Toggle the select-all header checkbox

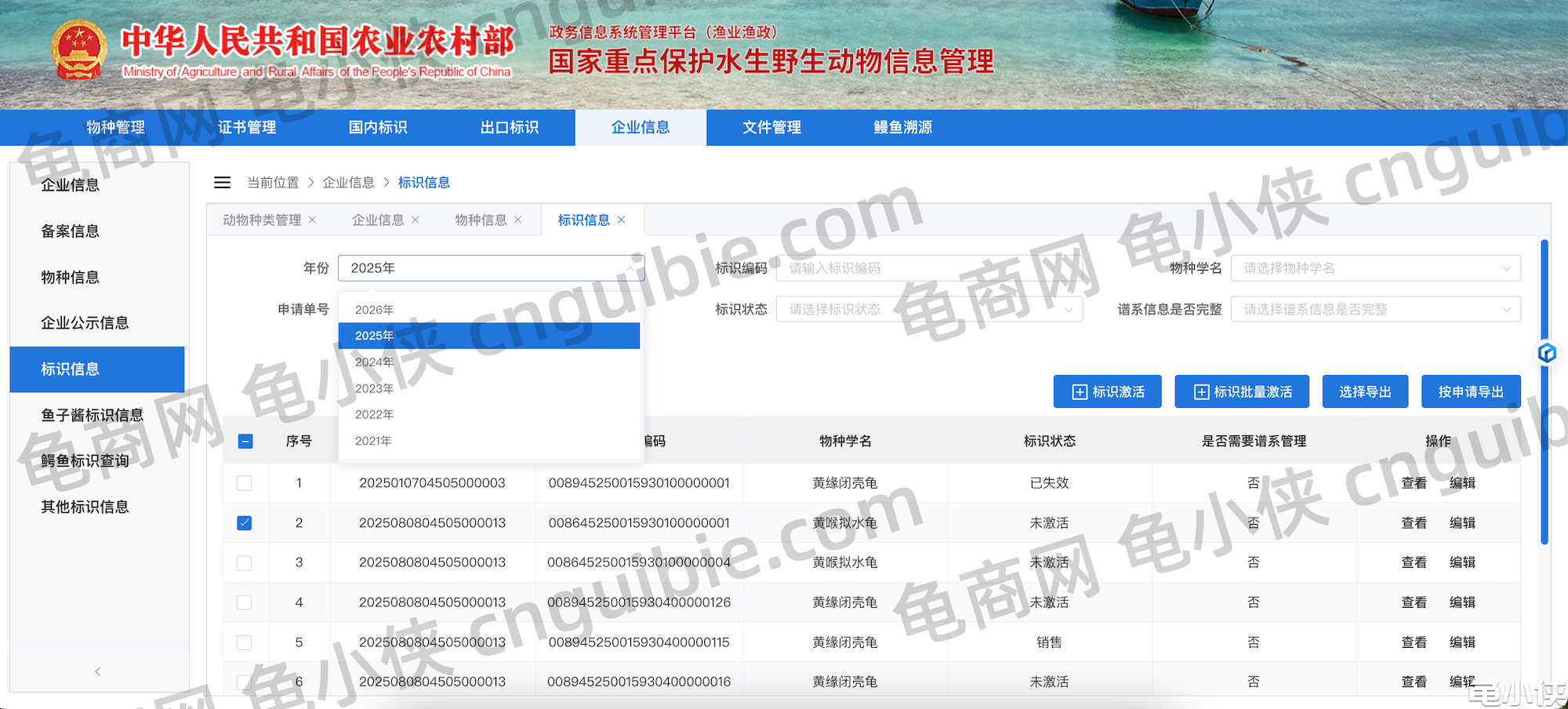(x=245, y=442)
